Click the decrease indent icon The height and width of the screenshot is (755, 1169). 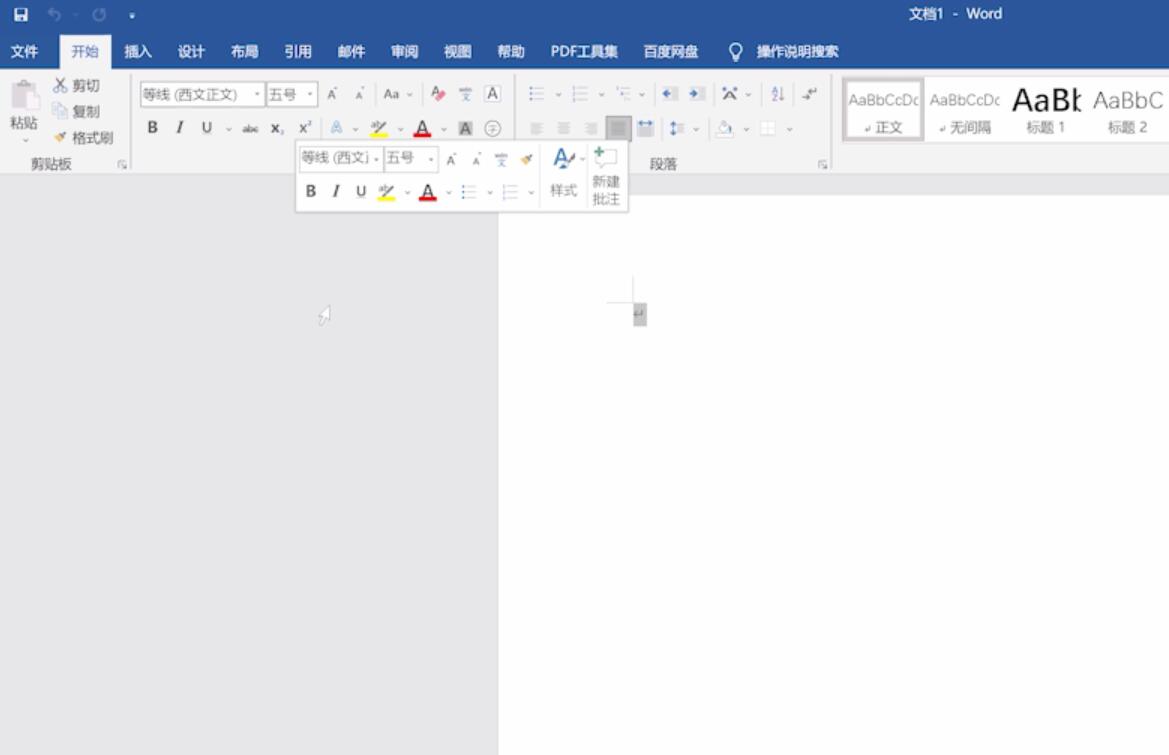[669, 94]
